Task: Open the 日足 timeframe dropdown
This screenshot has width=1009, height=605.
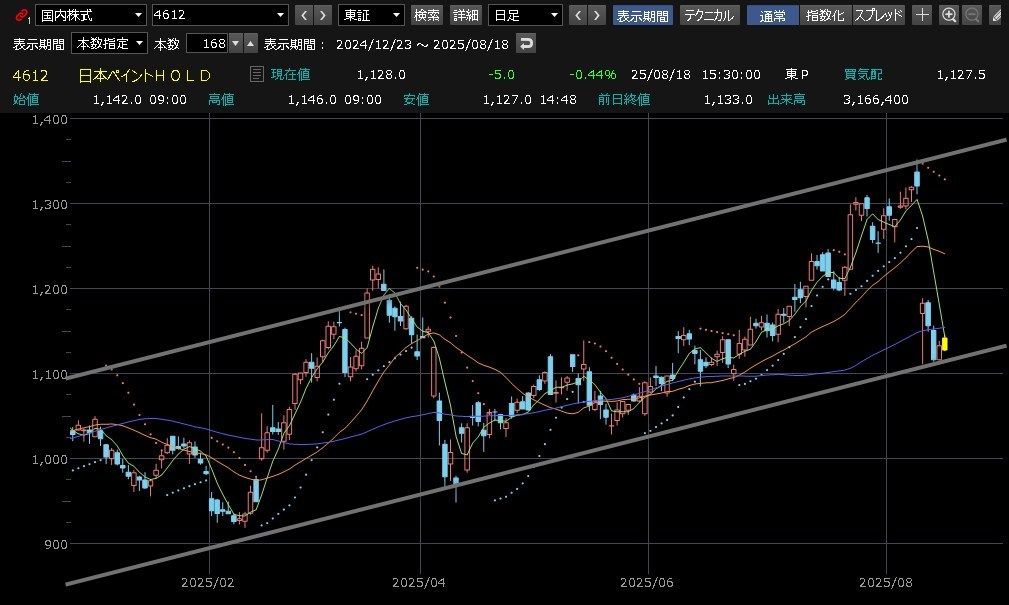Action: tap(525, 15)
